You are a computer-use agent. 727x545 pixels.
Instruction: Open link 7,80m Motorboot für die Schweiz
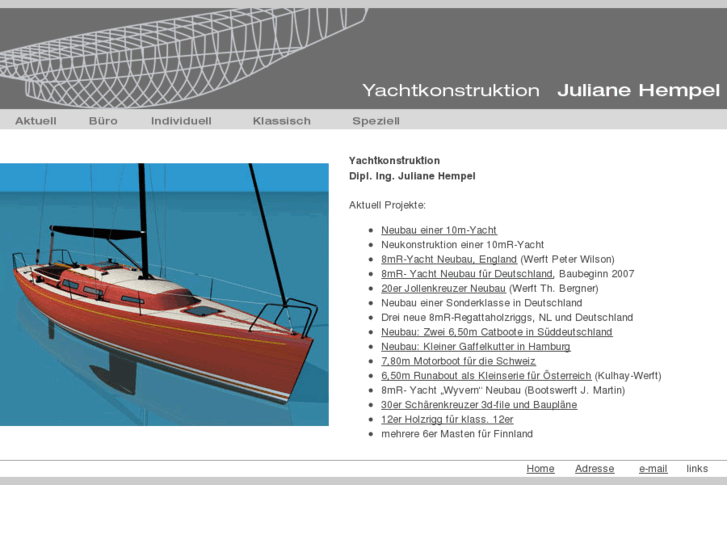458,361
